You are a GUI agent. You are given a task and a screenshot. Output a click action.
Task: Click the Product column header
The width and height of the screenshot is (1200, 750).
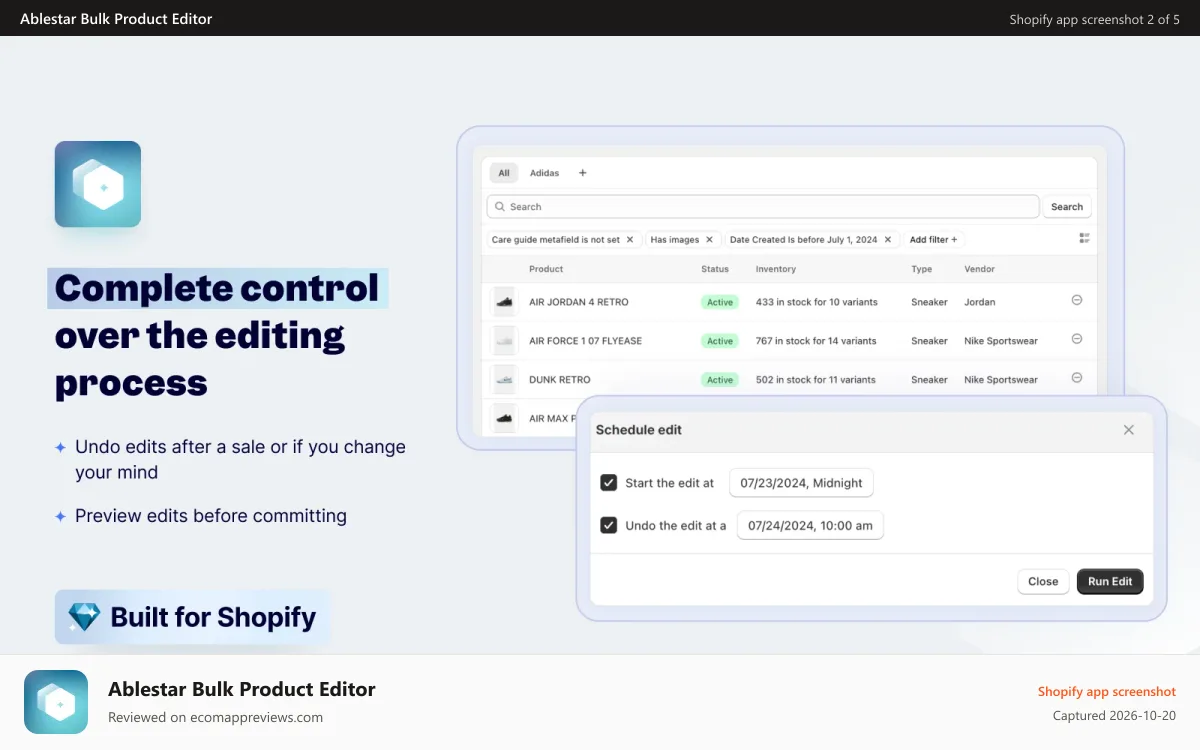point(546,269)
